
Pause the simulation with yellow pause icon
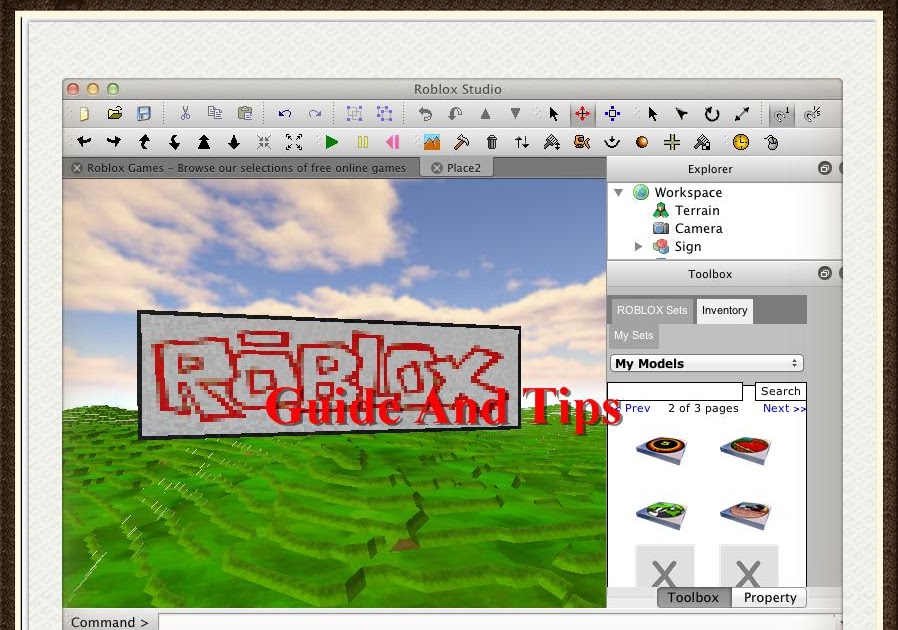point(363,142)
